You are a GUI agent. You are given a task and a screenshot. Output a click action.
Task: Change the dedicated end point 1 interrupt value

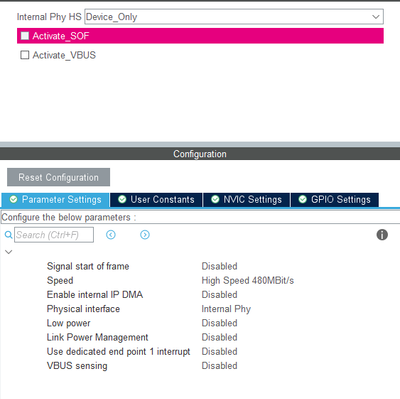(x=219, y=352)
